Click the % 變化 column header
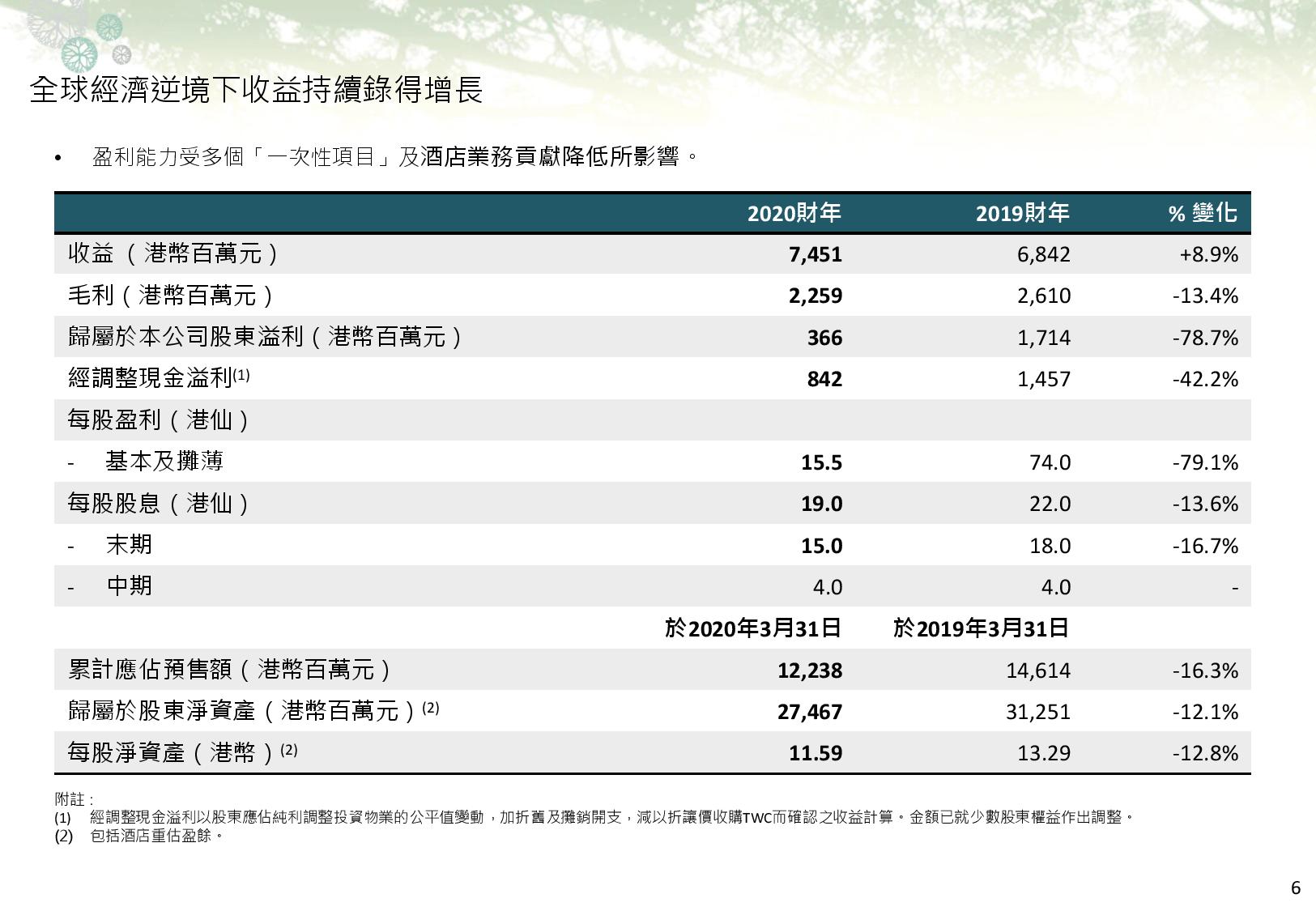This screenshot has height=911, width=1316. (1203, 213)
